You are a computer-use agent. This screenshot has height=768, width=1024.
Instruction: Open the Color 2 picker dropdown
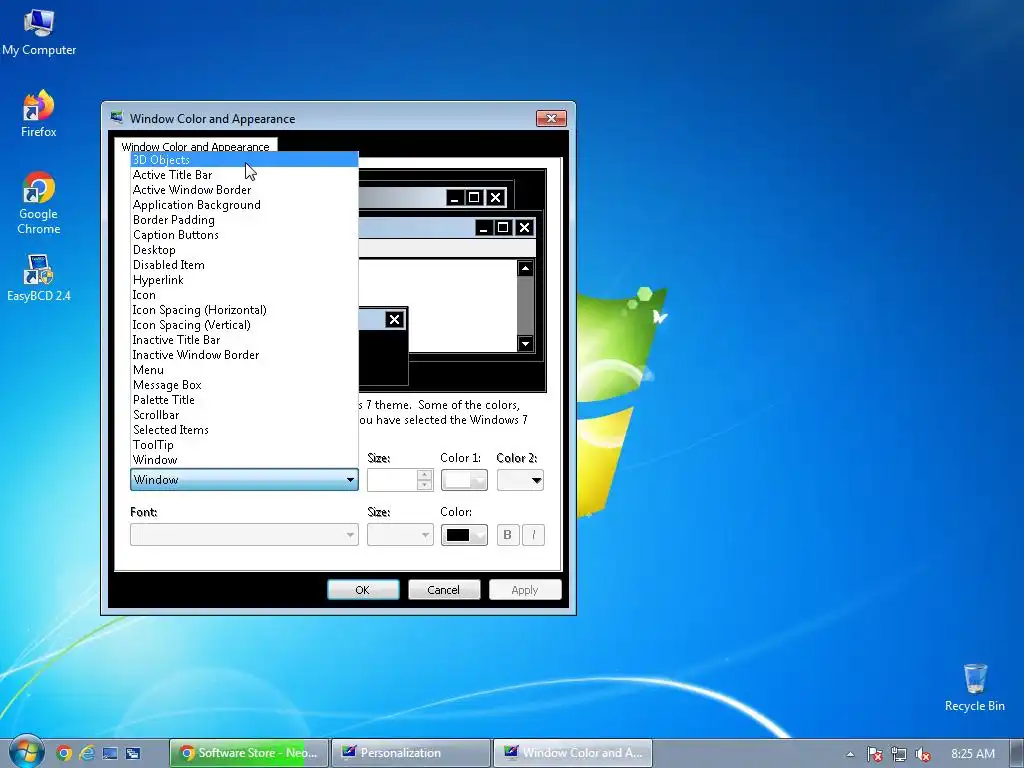[520, 480]
